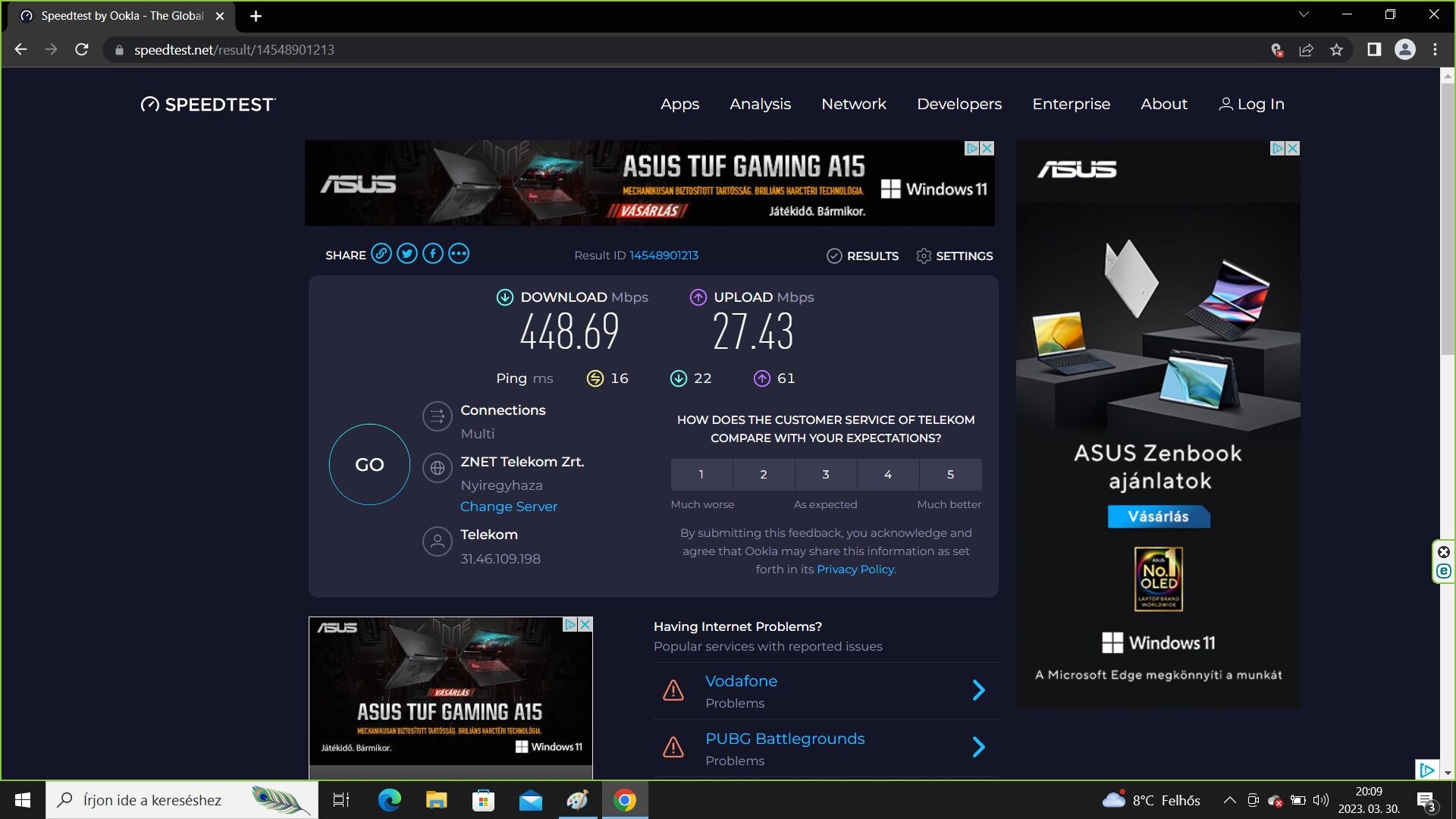Rate customer service 1 Much worse
This screenshot has height=819, width=1456.
click(x=701, y=475)
